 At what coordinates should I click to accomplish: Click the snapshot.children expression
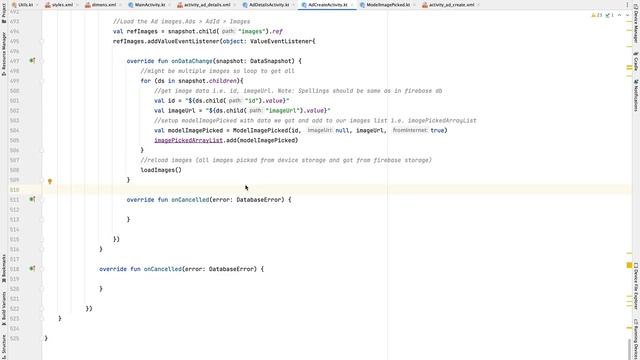(208, 81)
